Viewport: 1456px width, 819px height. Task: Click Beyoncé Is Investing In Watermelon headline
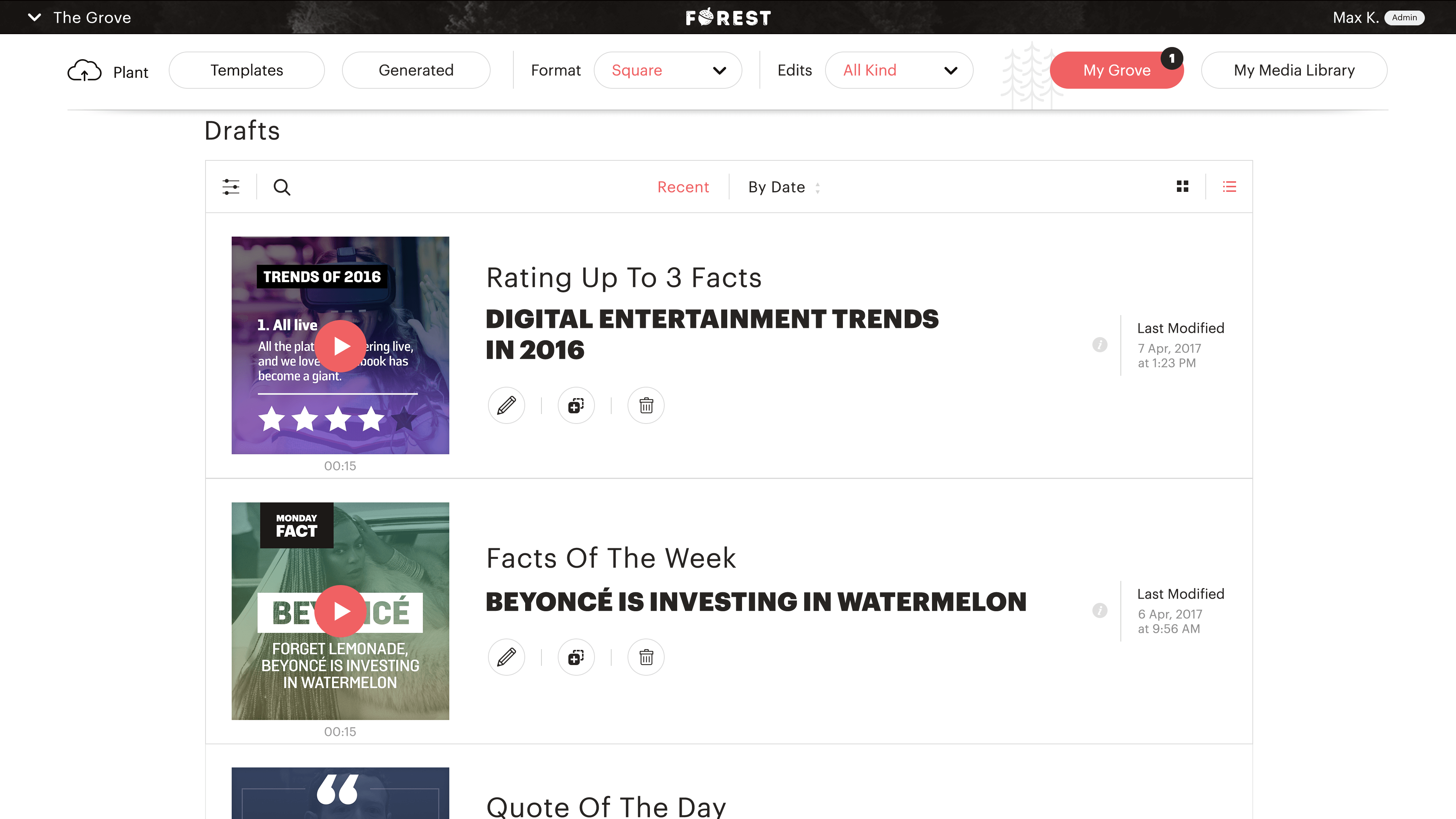756,601
